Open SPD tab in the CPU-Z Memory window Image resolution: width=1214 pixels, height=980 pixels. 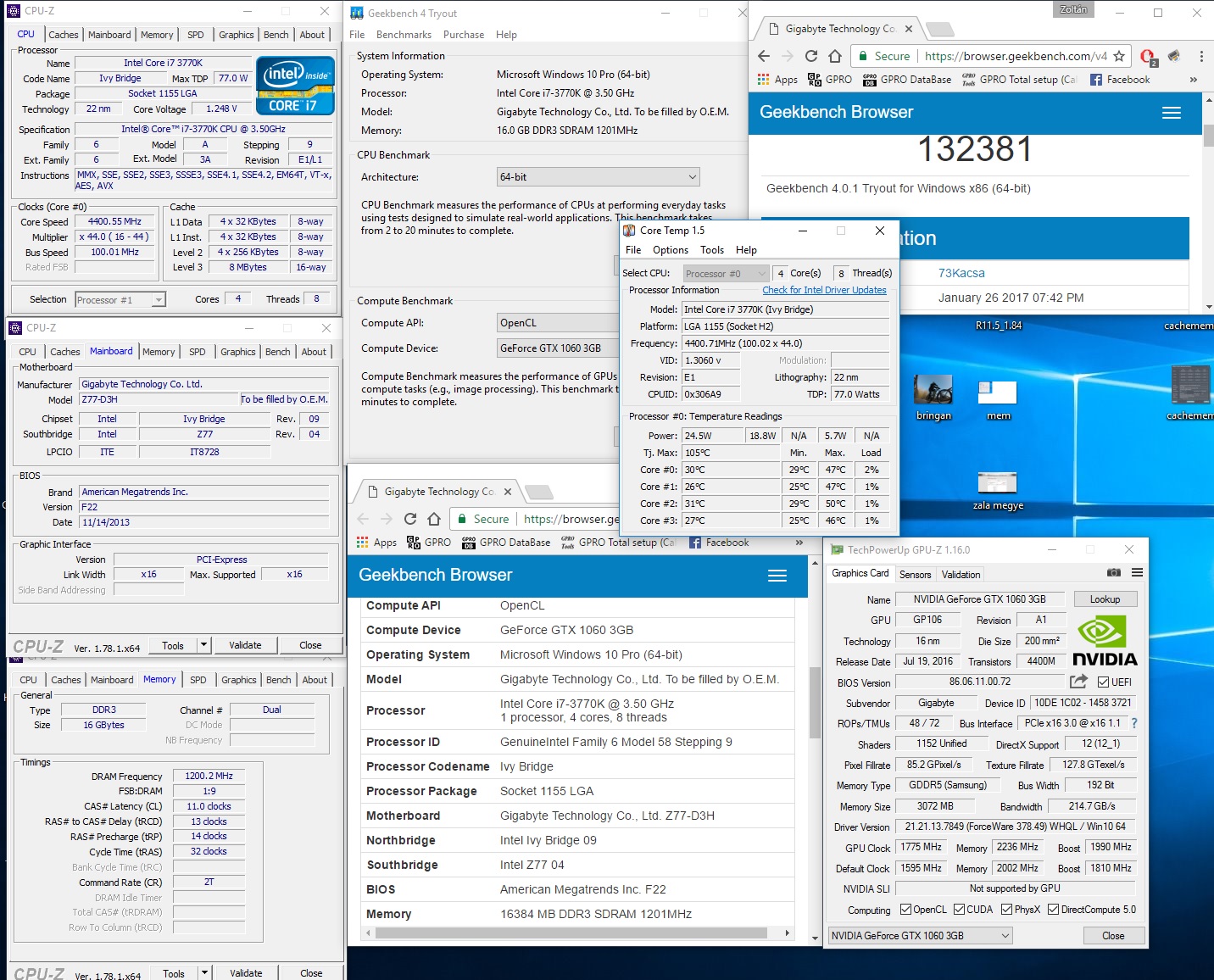(x=198, y=680)
